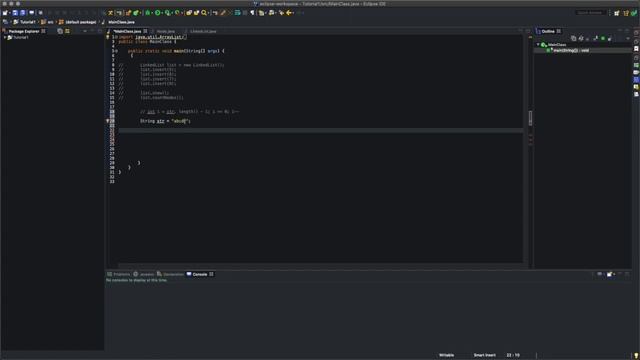Minimize the editor area

(520, 31)
